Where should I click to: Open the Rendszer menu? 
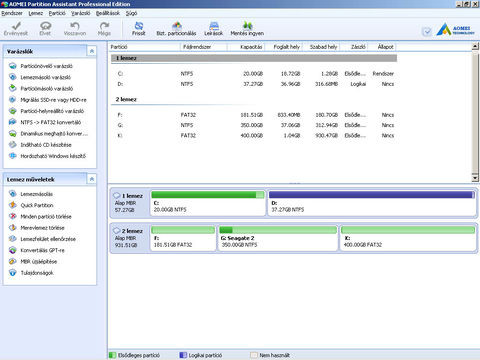[12, 13]
